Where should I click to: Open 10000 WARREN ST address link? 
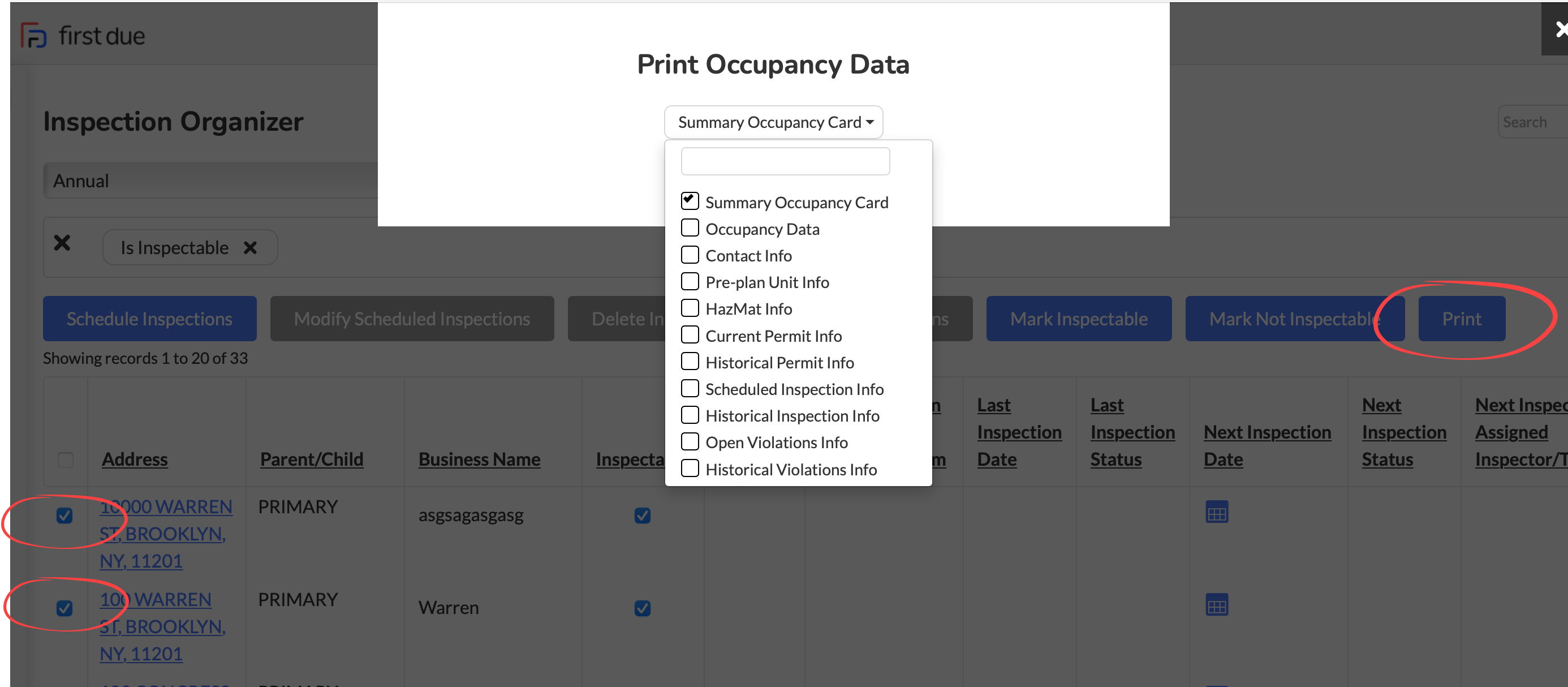coord(166,534)
